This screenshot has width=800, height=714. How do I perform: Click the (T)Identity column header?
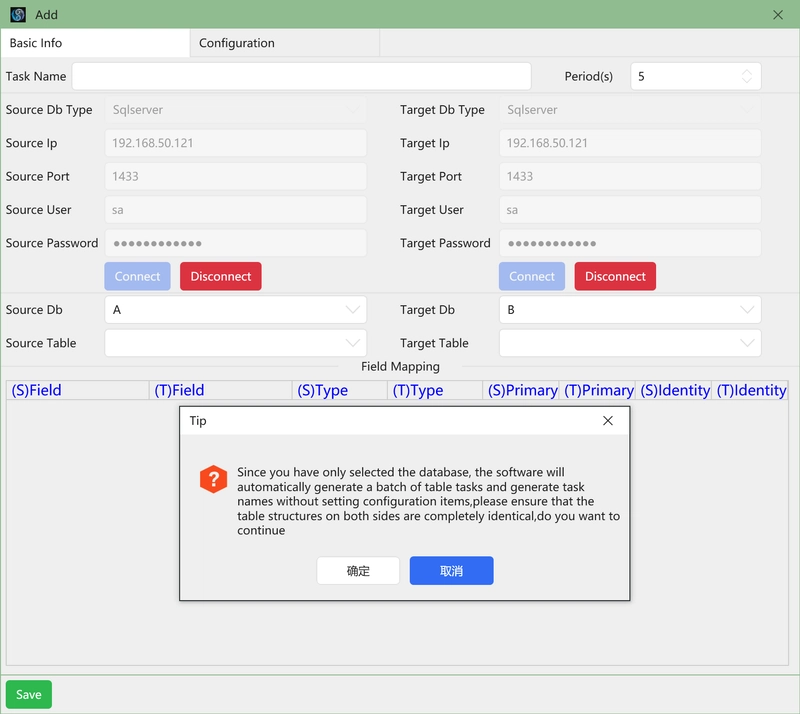click(x=750, y=390)
